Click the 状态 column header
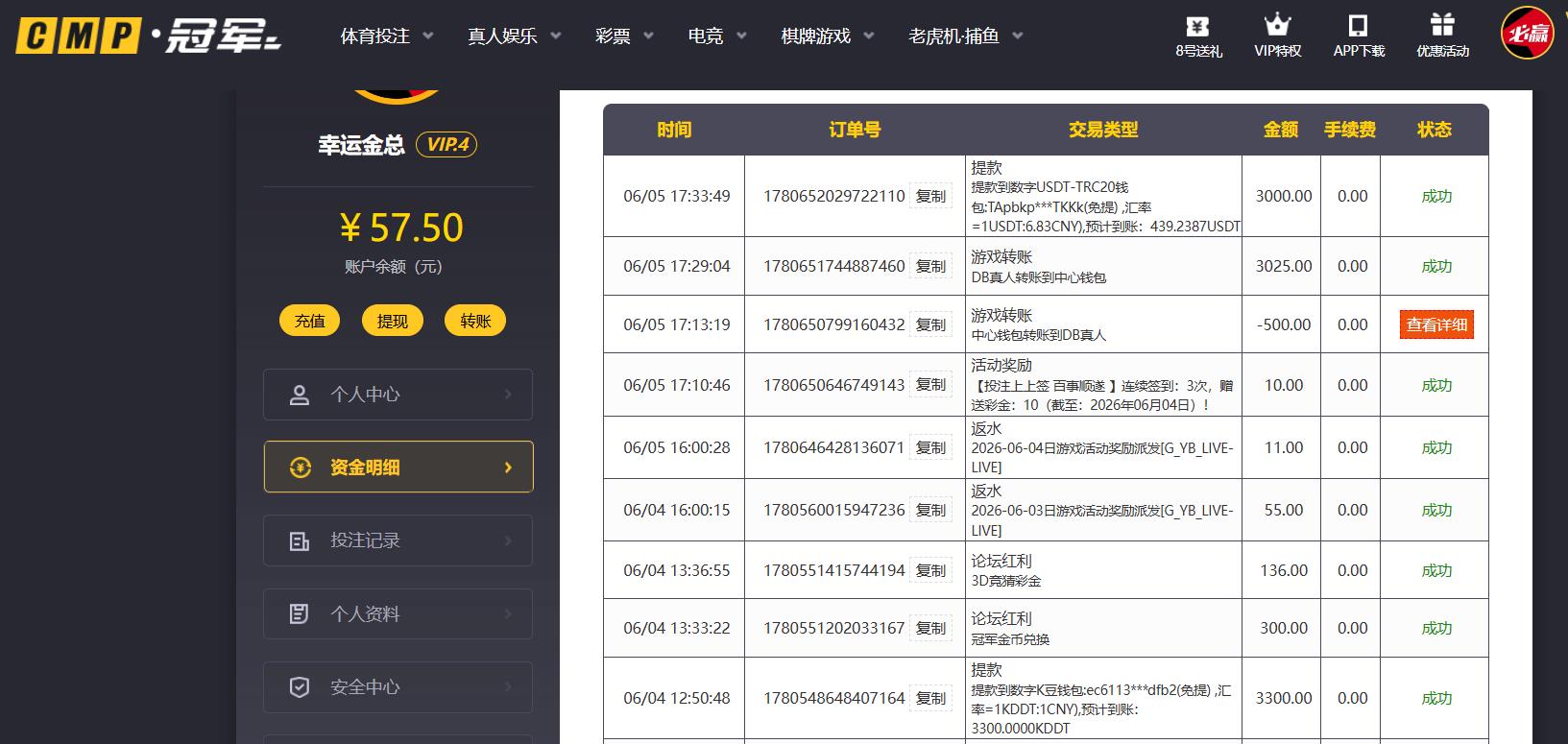This screenshot has width=1568, height=744. click(x=1435, y=130)
